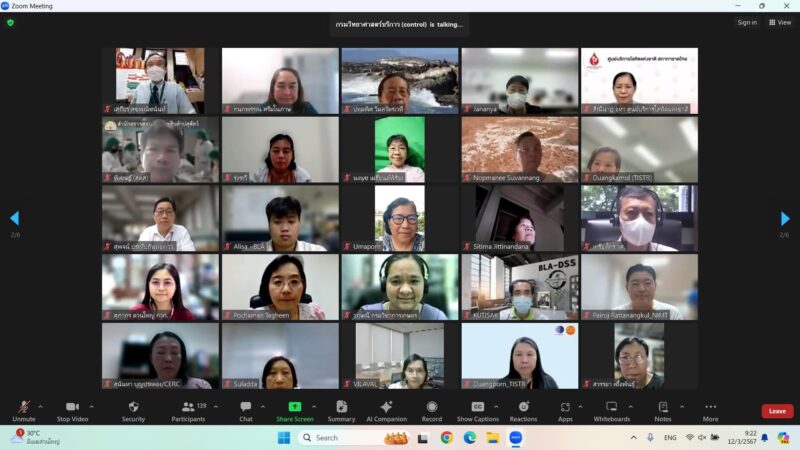Expand options arrow beside Share Screen

tap(314, 407)
